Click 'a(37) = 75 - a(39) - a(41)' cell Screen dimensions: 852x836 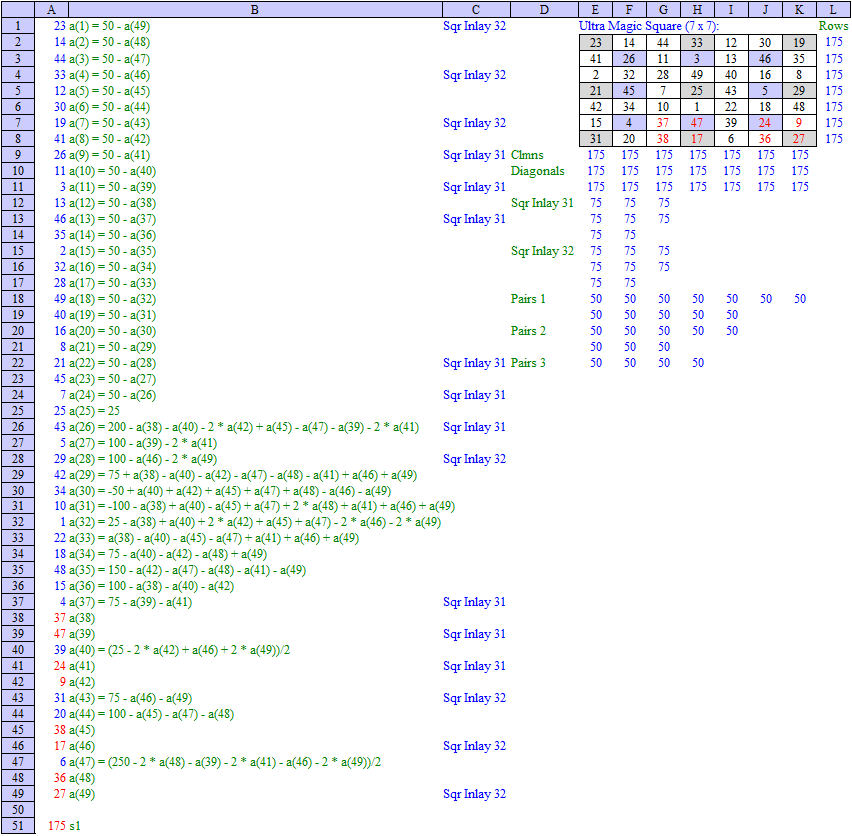(130, 602)
